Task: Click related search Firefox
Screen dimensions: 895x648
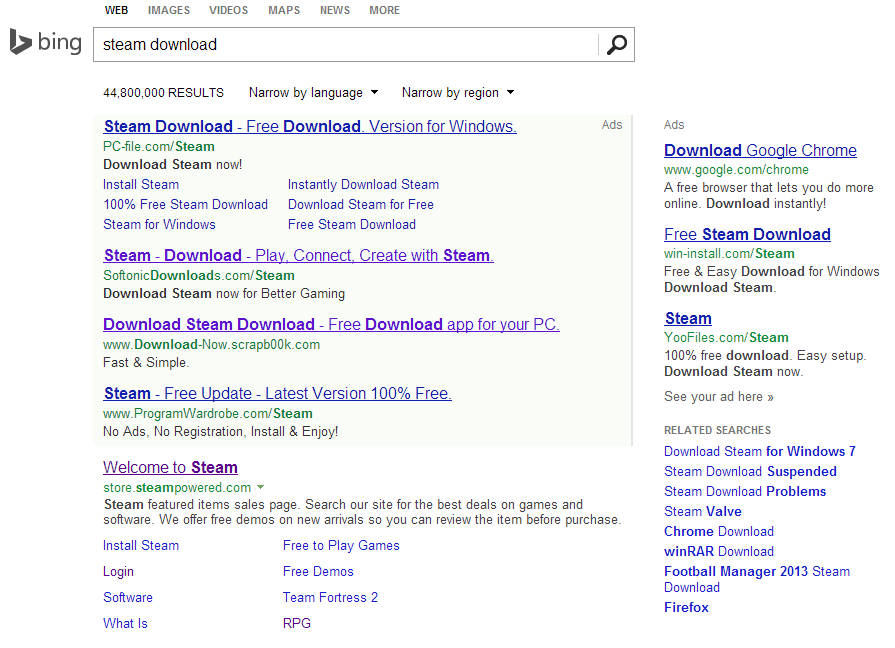Action: (x=686, y=607)
